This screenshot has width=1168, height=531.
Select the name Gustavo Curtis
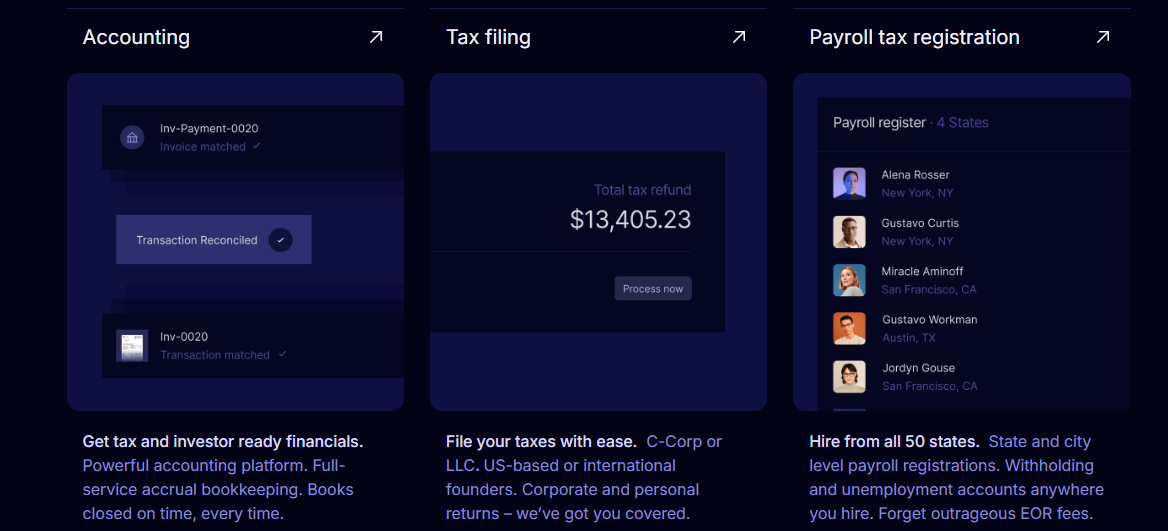(x=920, y=223)
